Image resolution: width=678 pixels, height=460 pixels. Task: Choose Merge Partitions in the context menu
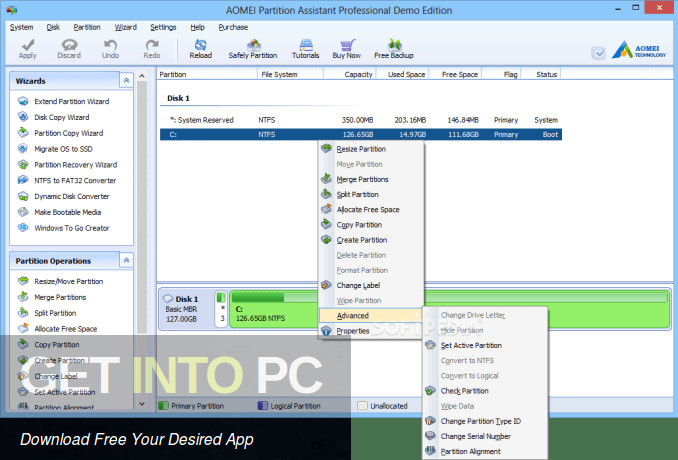point(371,179)
